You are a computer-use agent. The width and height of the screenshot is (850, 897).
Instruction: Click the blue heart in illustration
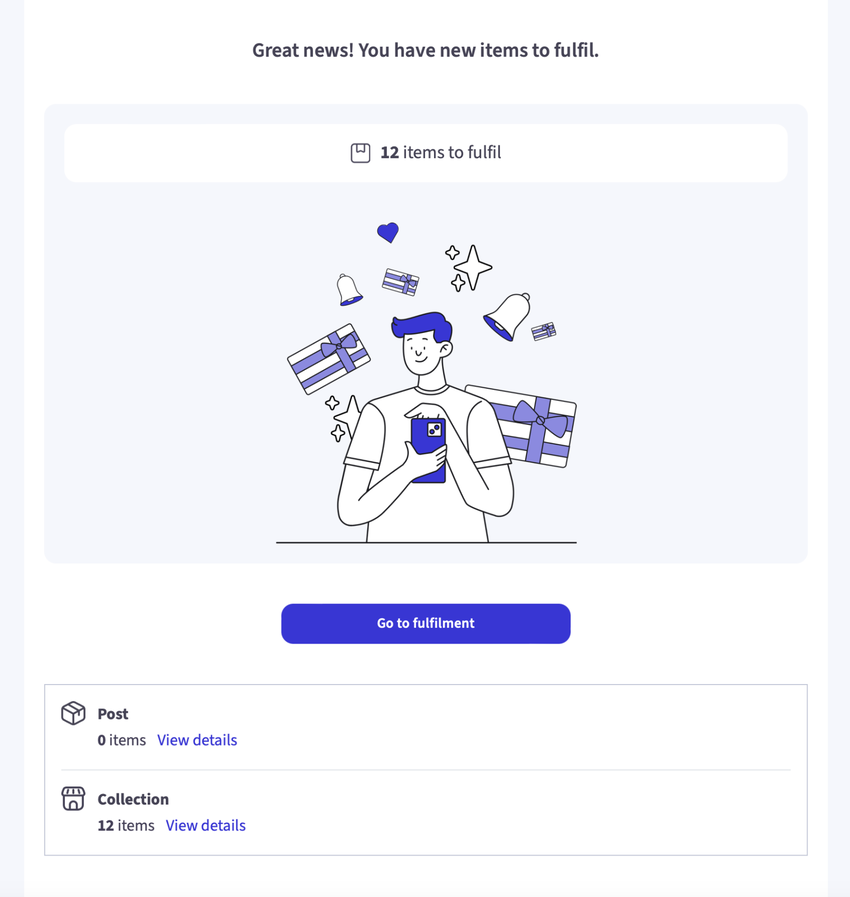388,232
